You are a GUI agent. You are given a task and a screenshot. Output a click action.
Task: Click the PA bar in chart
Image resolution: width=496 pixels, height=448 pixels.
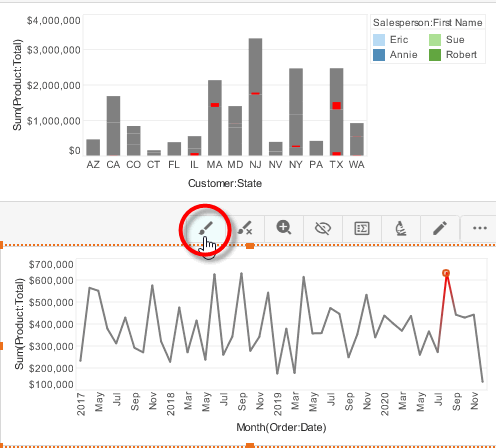point(316,148)
